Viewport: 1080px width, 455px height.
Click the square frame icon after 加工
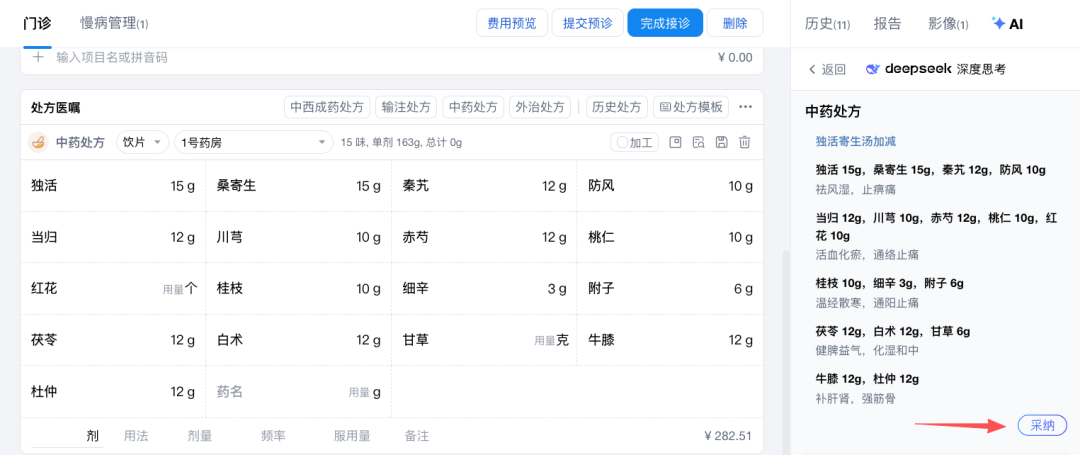[x=676, y=142]
